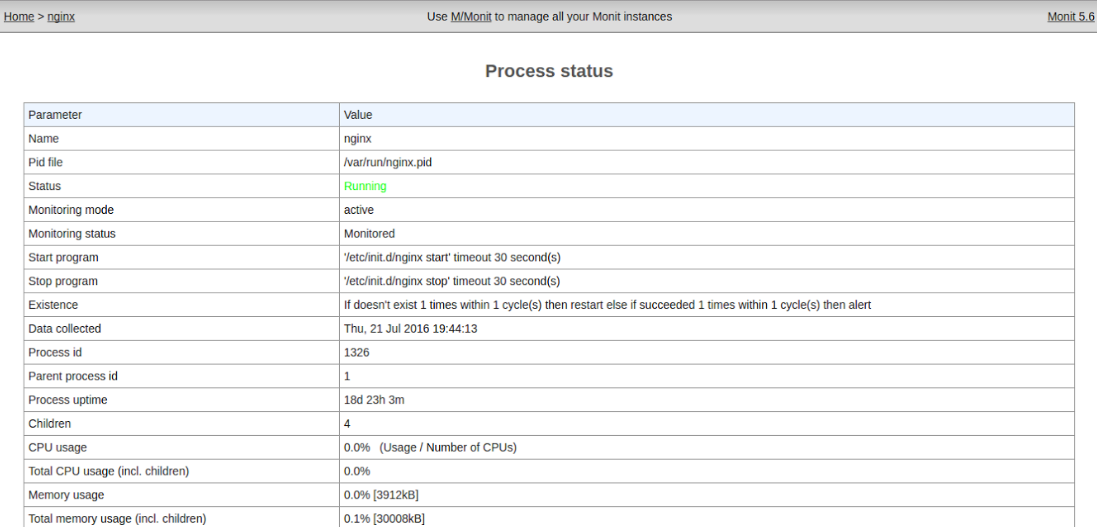Select the 'Process id' parameter cell
Screen dimensions: 1097x527
182,353
